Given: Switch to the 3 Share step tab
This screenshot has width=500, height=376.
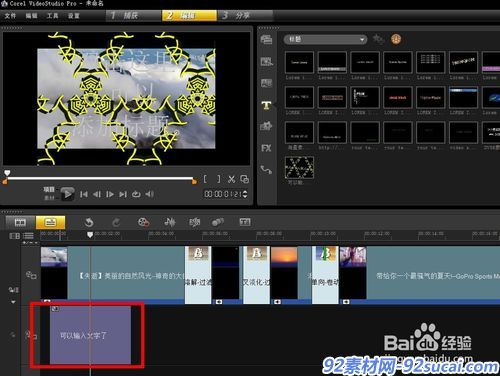Looking at the screenshot, I should tap(245, 15).
